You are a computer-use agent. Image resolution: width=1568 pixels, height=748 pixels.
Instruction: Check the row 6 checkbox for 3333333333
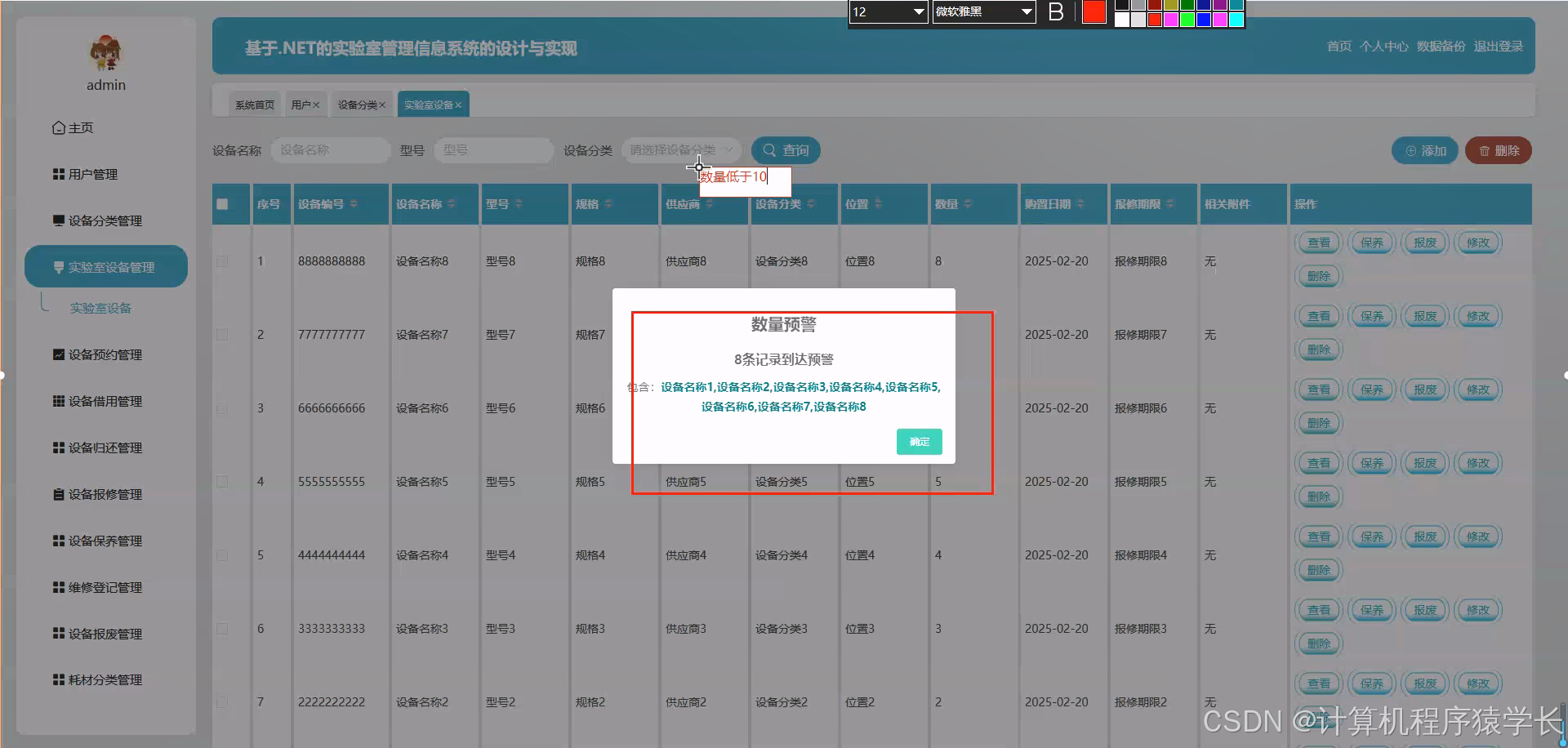pos(222,629)
